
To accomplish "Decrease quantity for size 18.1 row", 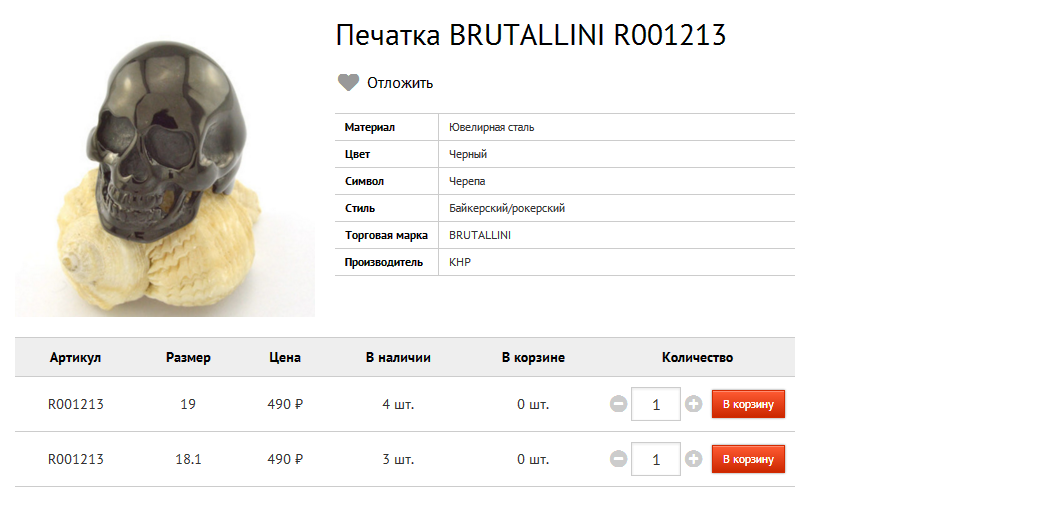I will 619,460.
